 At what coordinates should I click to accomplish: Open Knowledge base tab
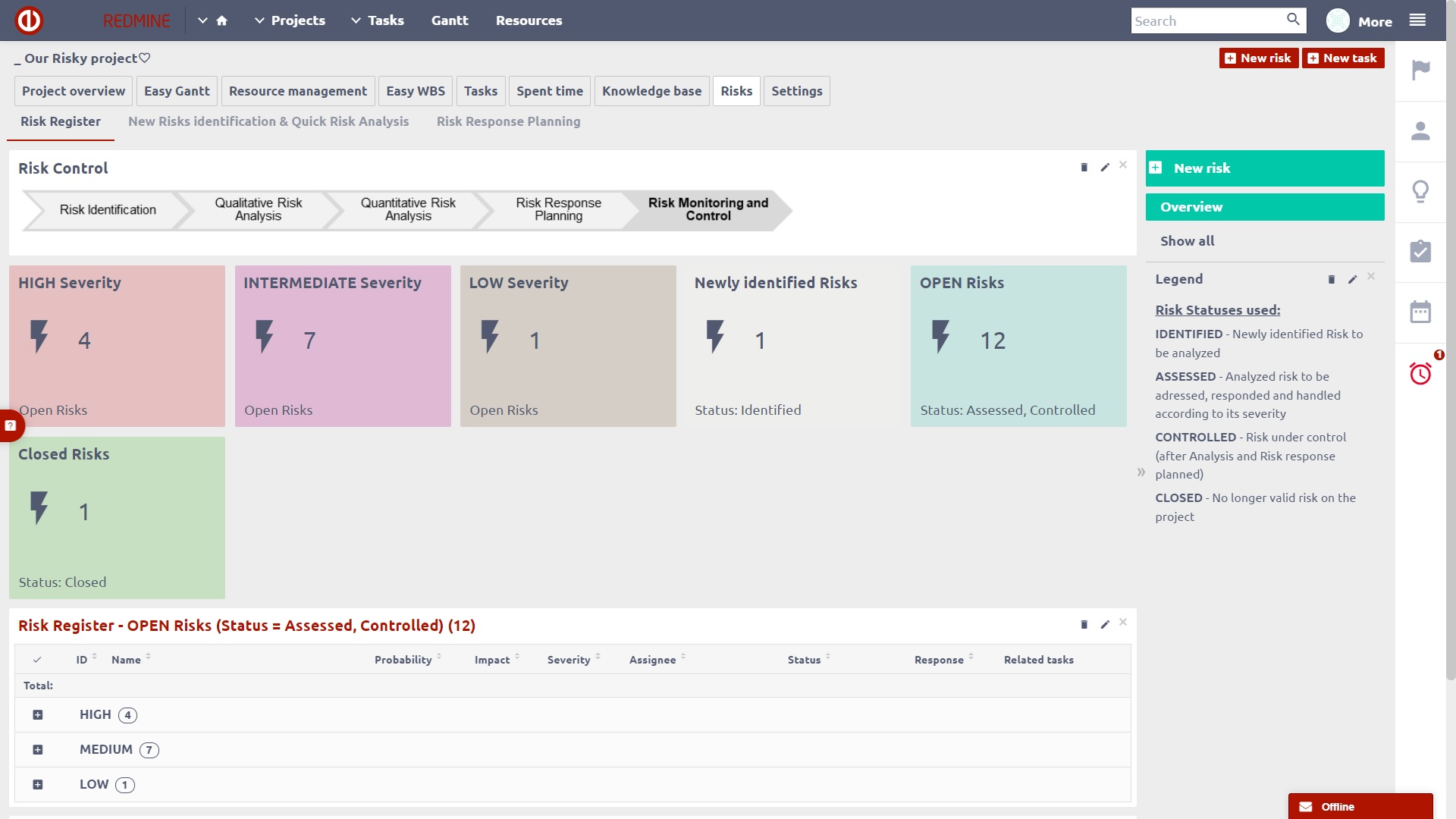(x=652, y=91)
